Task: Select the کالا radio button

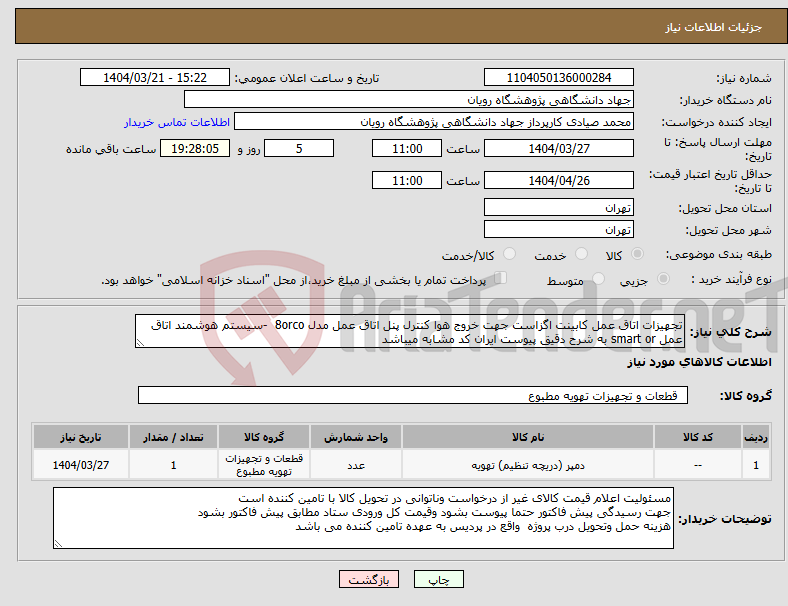Action: tap(637, 254)
